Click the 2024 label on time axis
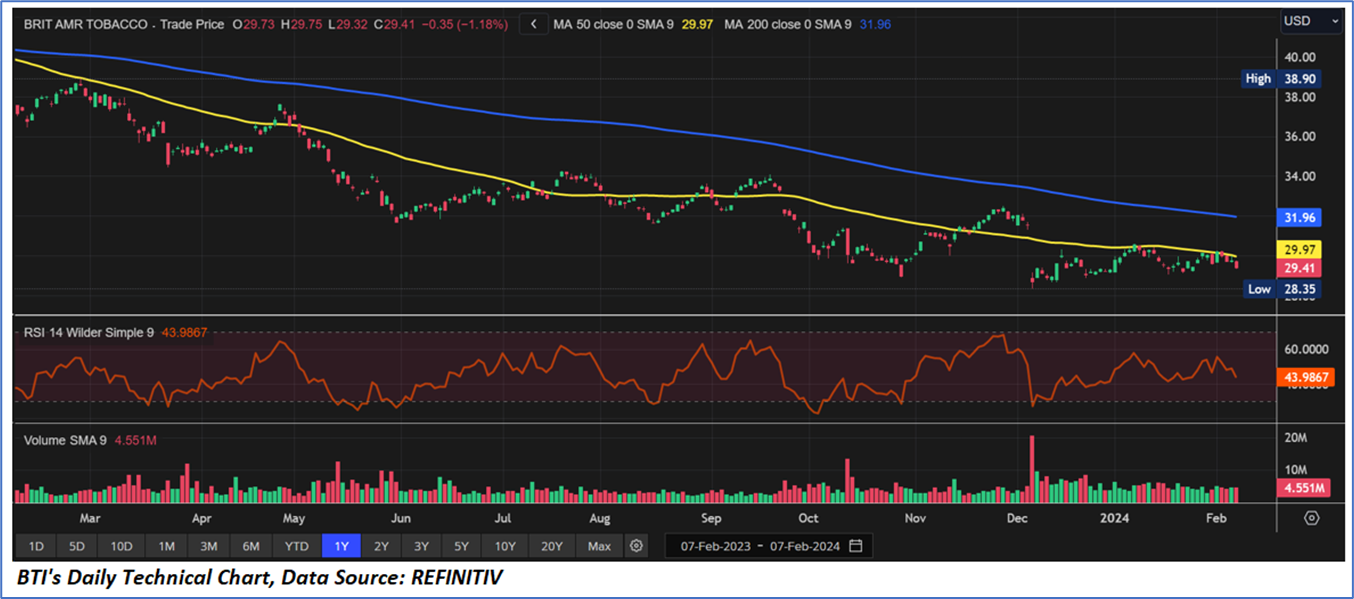Image resolution: width=1354 pixels, height=599 pixels. coord(1114,518)
